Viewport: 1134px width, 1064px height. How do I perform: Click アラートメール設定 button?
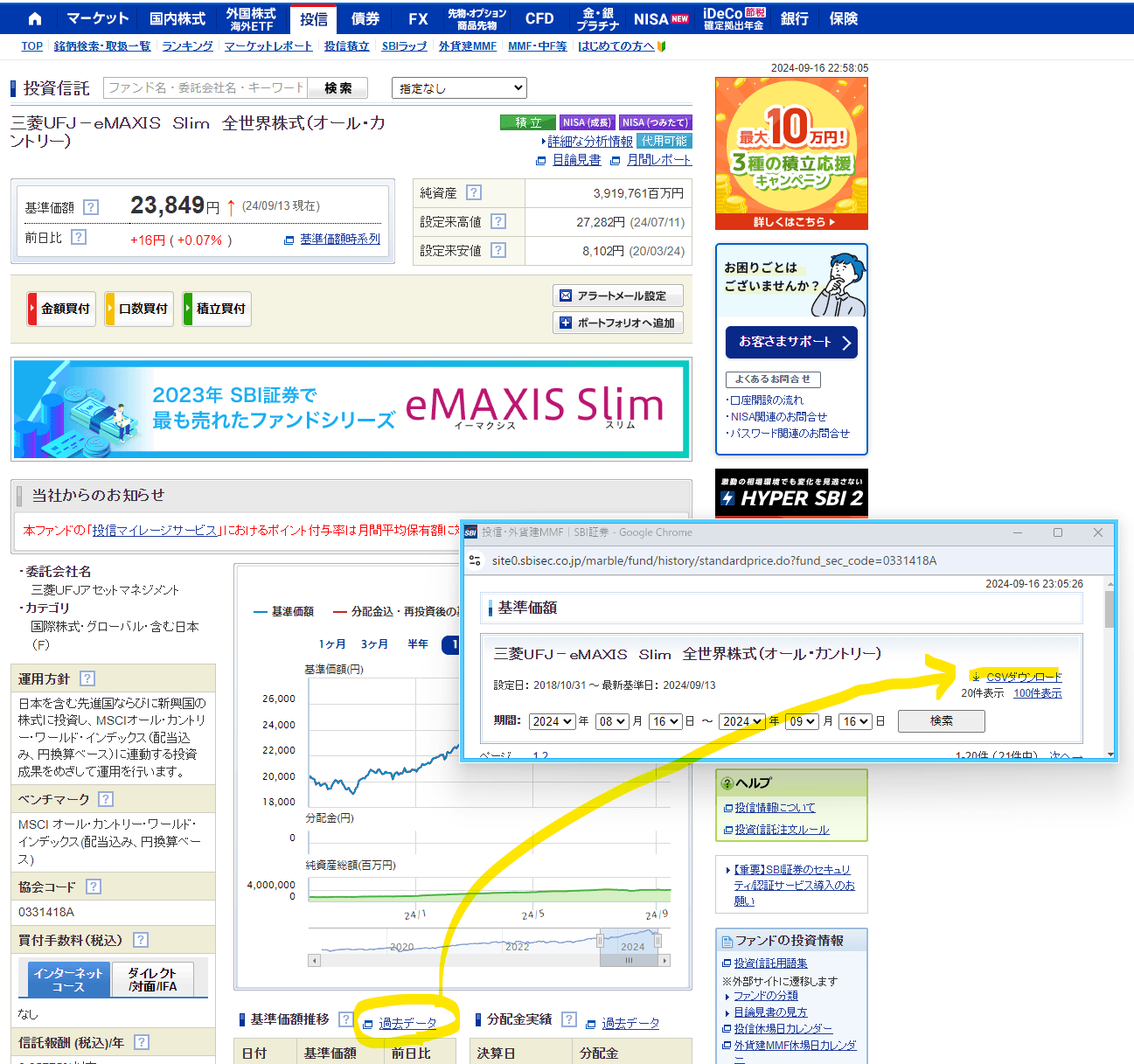[618, 296]
